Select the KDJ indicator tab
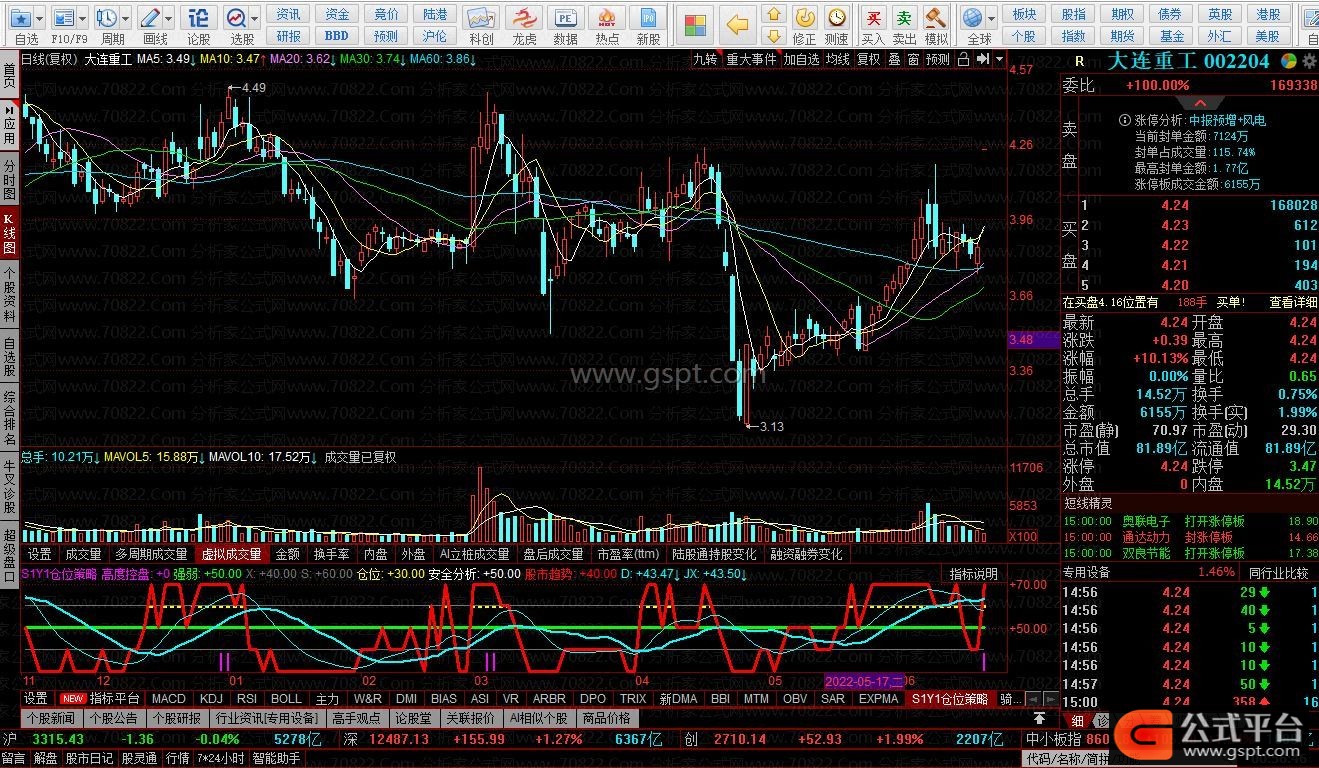Screen dimensions: 1319x768 tap(211, 698)
